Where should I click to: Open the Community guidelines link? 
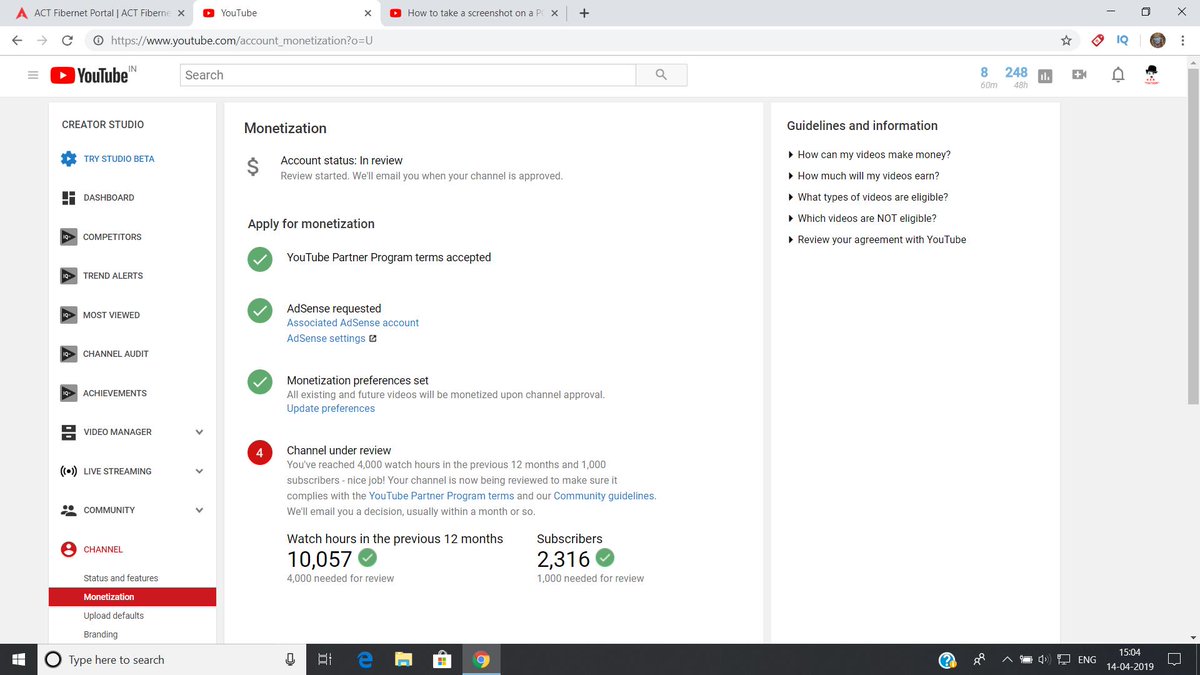pyautogui.click(x=604, y=496)
